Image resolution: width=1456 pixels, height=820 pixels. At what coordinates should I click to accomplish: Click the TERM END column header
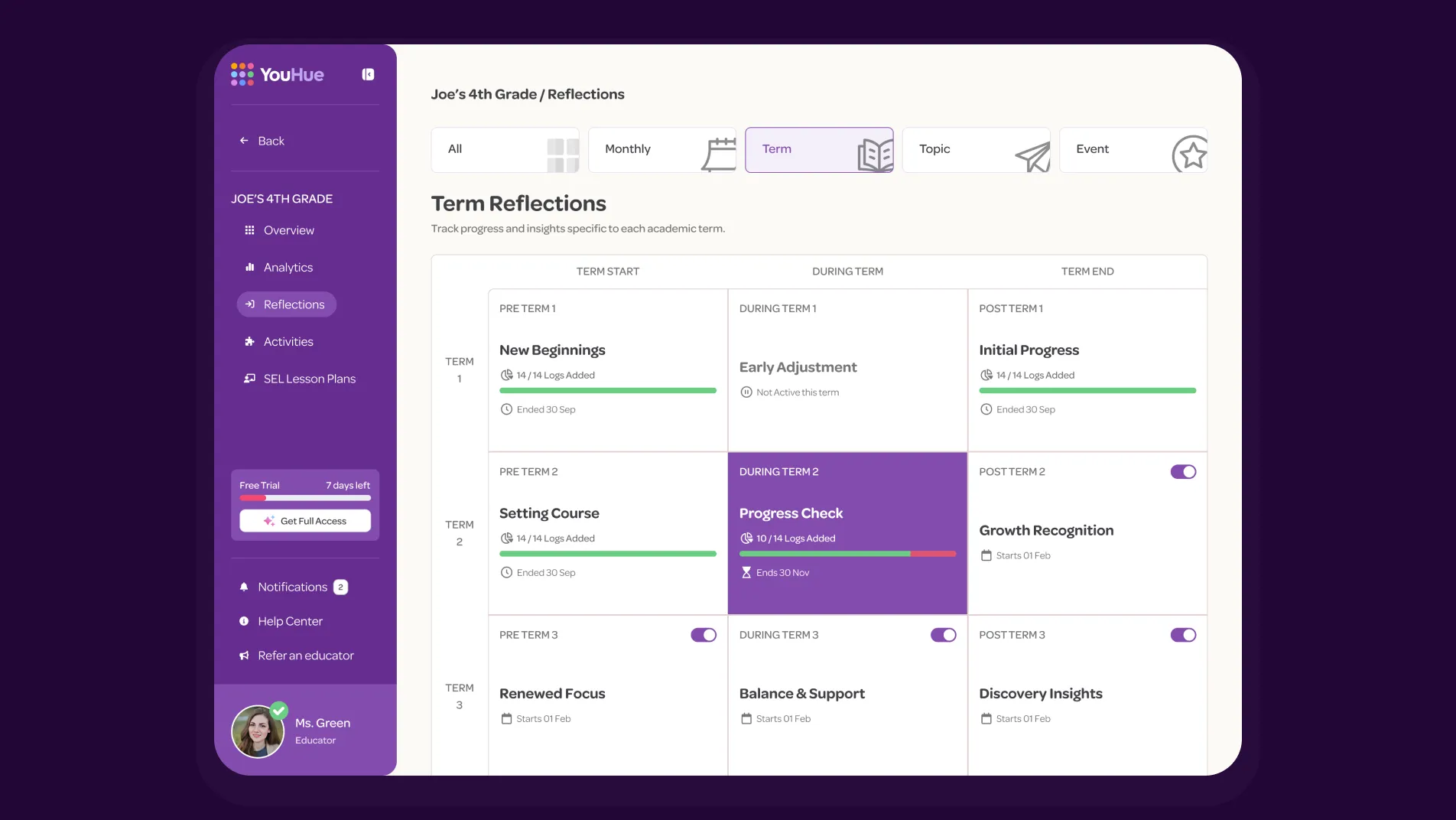tap(1087, 272)
